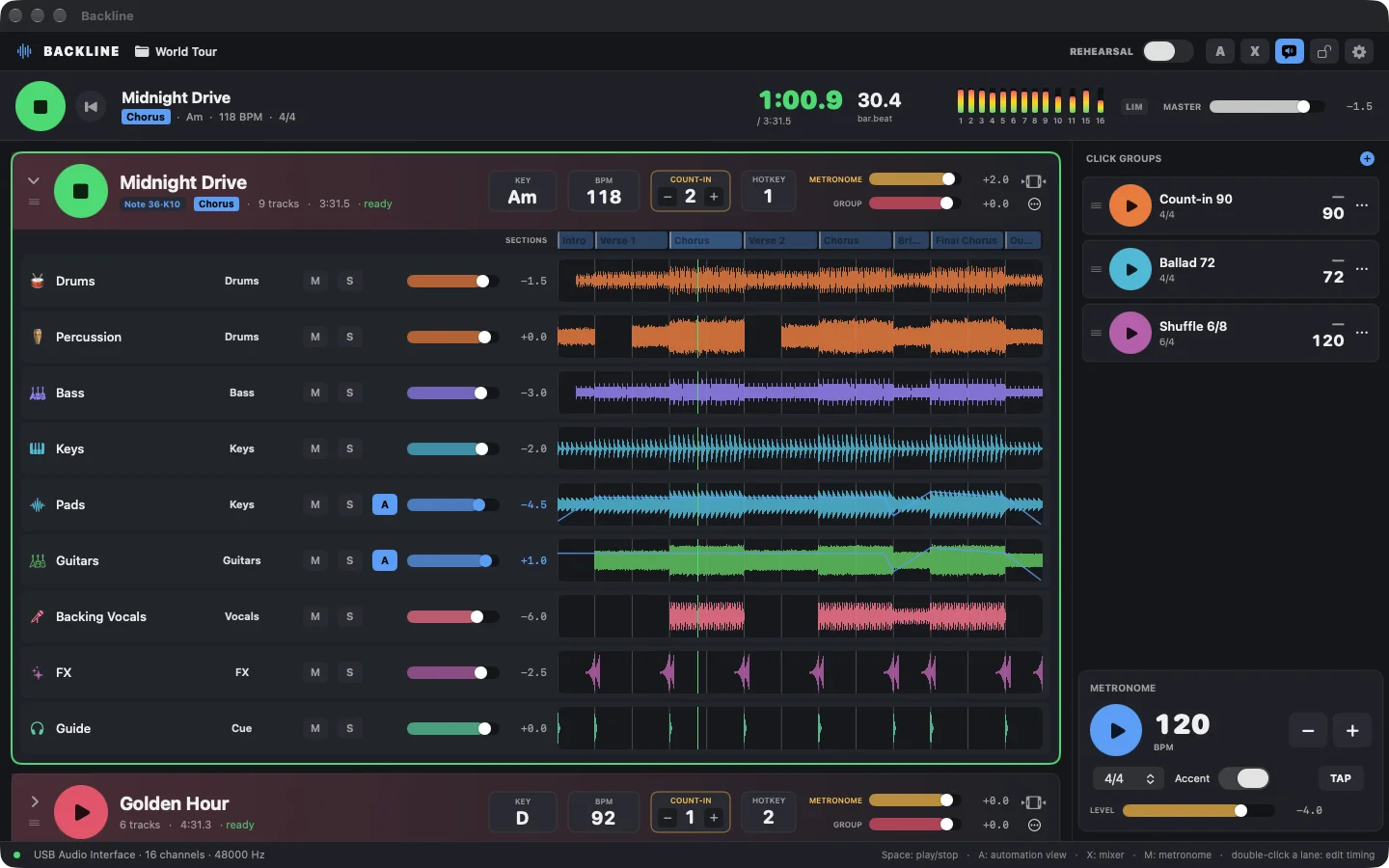Expand the Golden Hour song card
1389x868 pixels.
click(34, 801)
